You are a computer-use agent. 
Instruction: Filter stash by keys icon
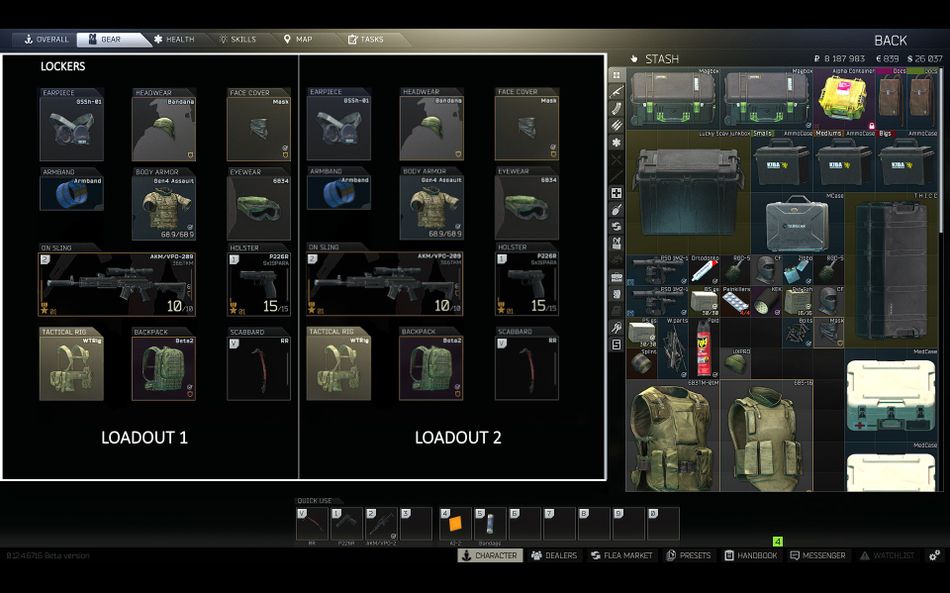[616, 328]
